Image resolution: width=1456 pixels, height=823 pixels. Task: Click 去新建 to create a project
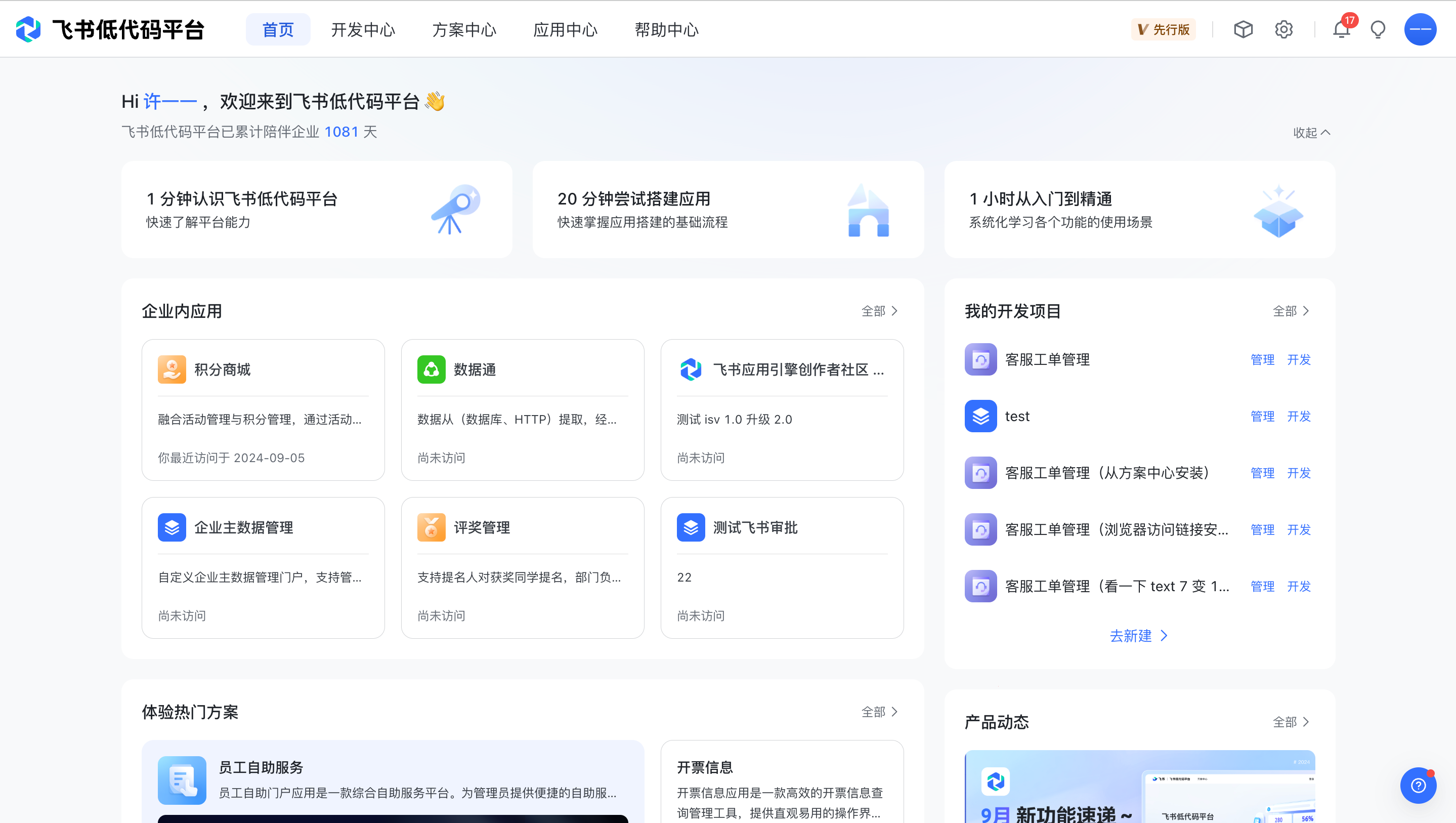coord(1139,636)
